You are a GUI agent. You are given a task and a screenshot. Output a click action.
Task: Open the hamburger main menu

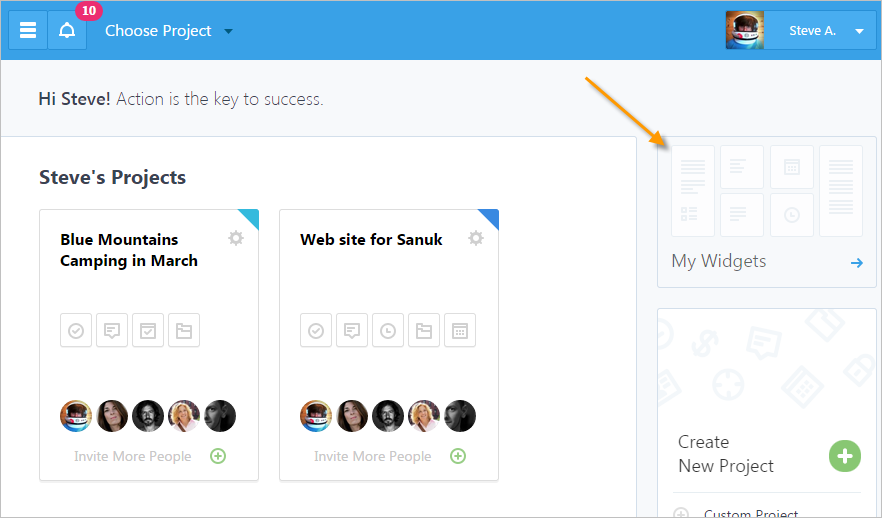pos(28,30)
